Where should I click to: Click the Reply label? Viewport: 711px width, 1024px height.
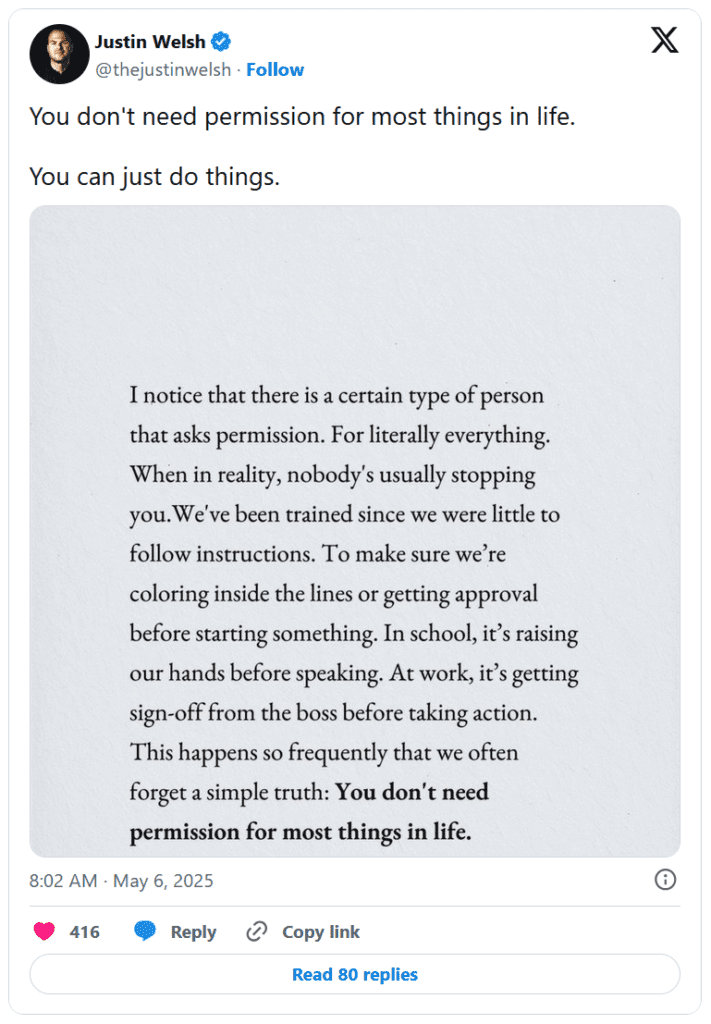193,932
